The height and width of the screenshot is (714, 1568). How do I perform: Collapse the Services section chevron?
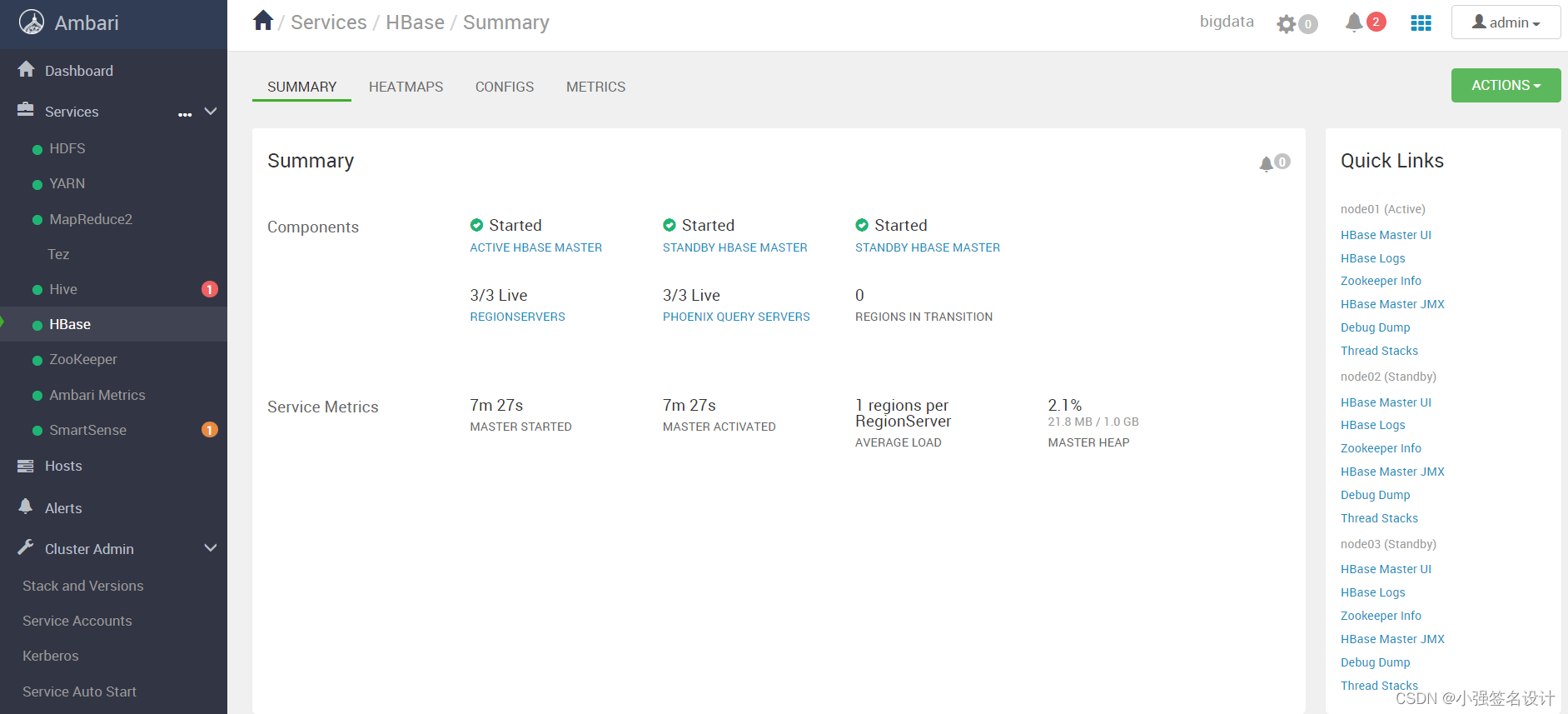211,111
